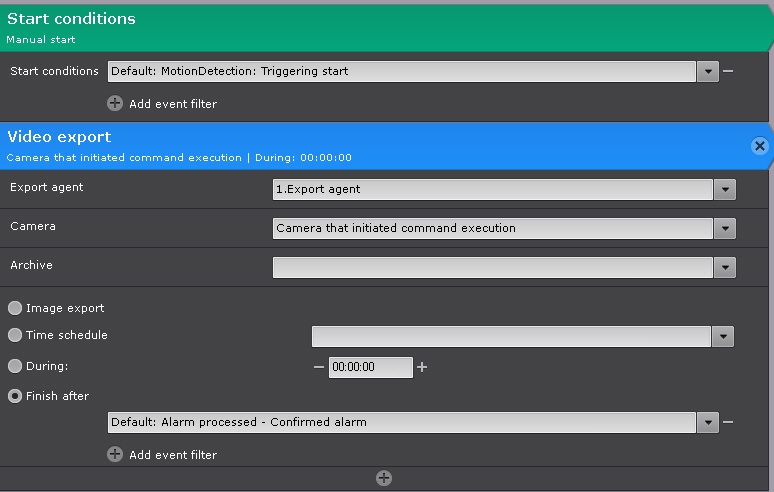Expand the Export agent dropdown

tap(725, 189)
